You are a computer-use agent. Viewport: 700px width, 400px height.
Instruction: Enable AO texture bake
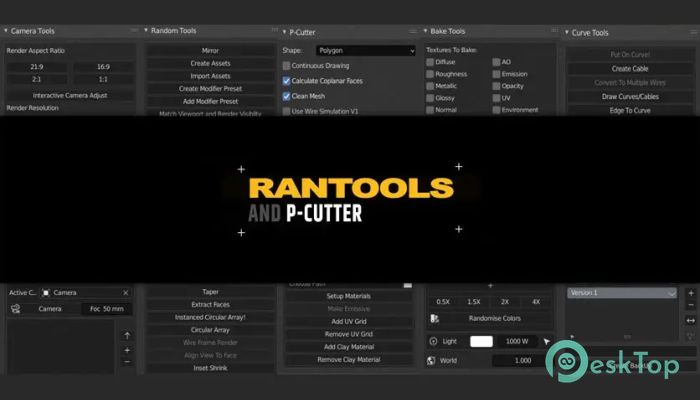tap(496, 62)
